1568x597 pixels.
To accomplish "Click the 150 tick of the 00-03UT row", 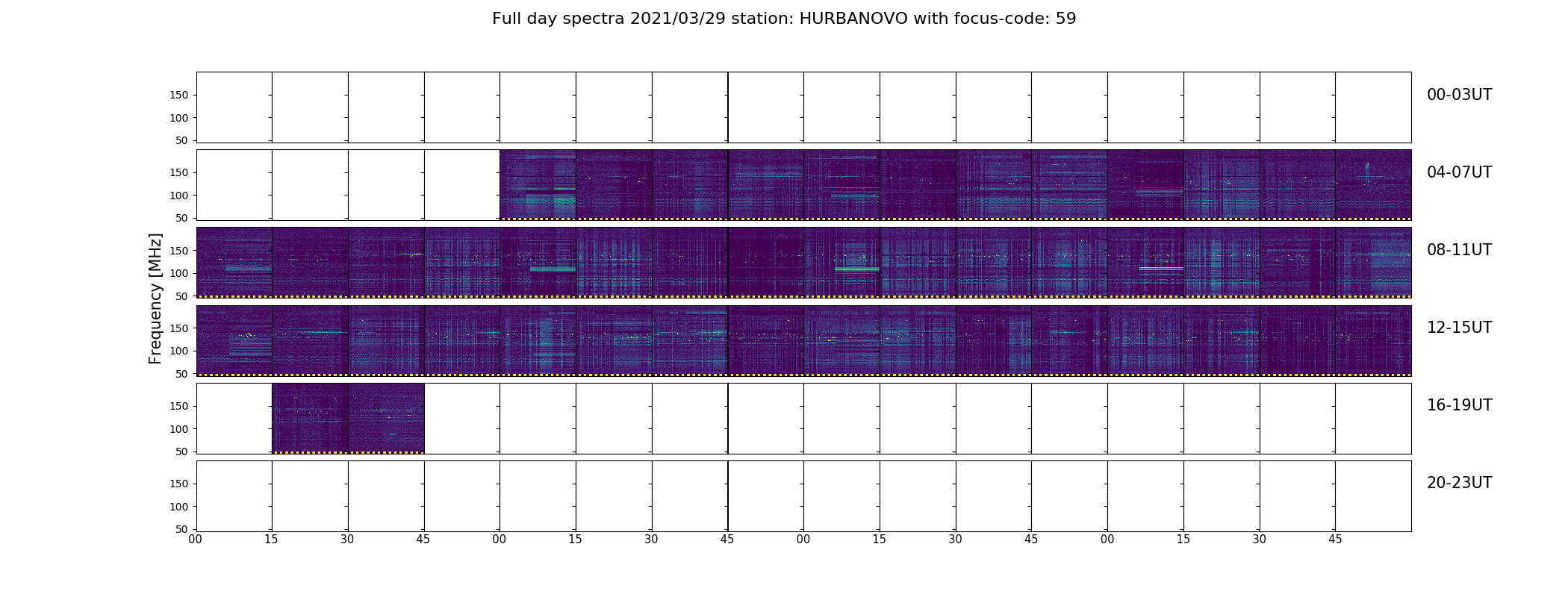I will tap(179, 95).
